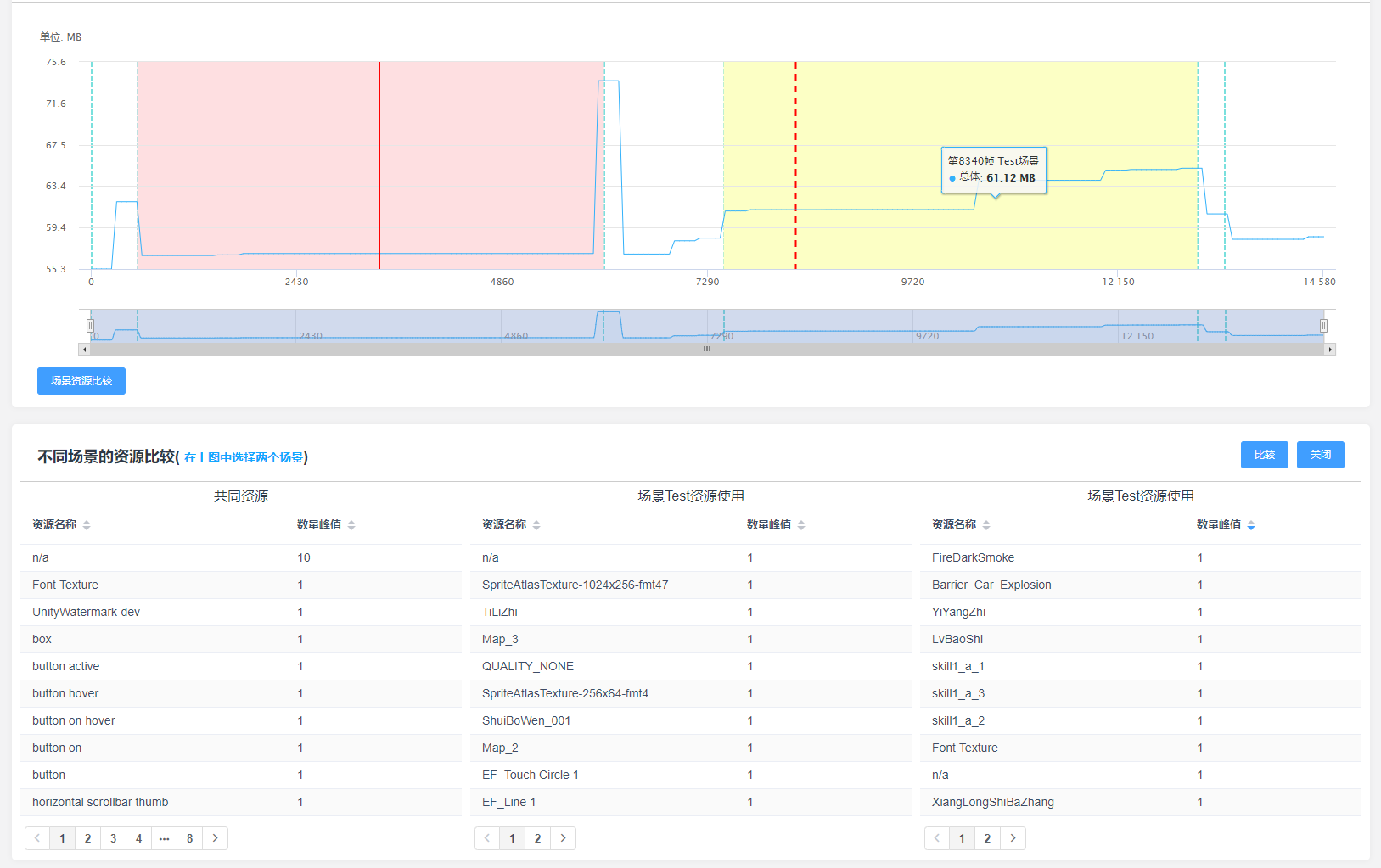Click right handle of chart zoom slider
1381x868 pixels.
tap(1323, 326)
